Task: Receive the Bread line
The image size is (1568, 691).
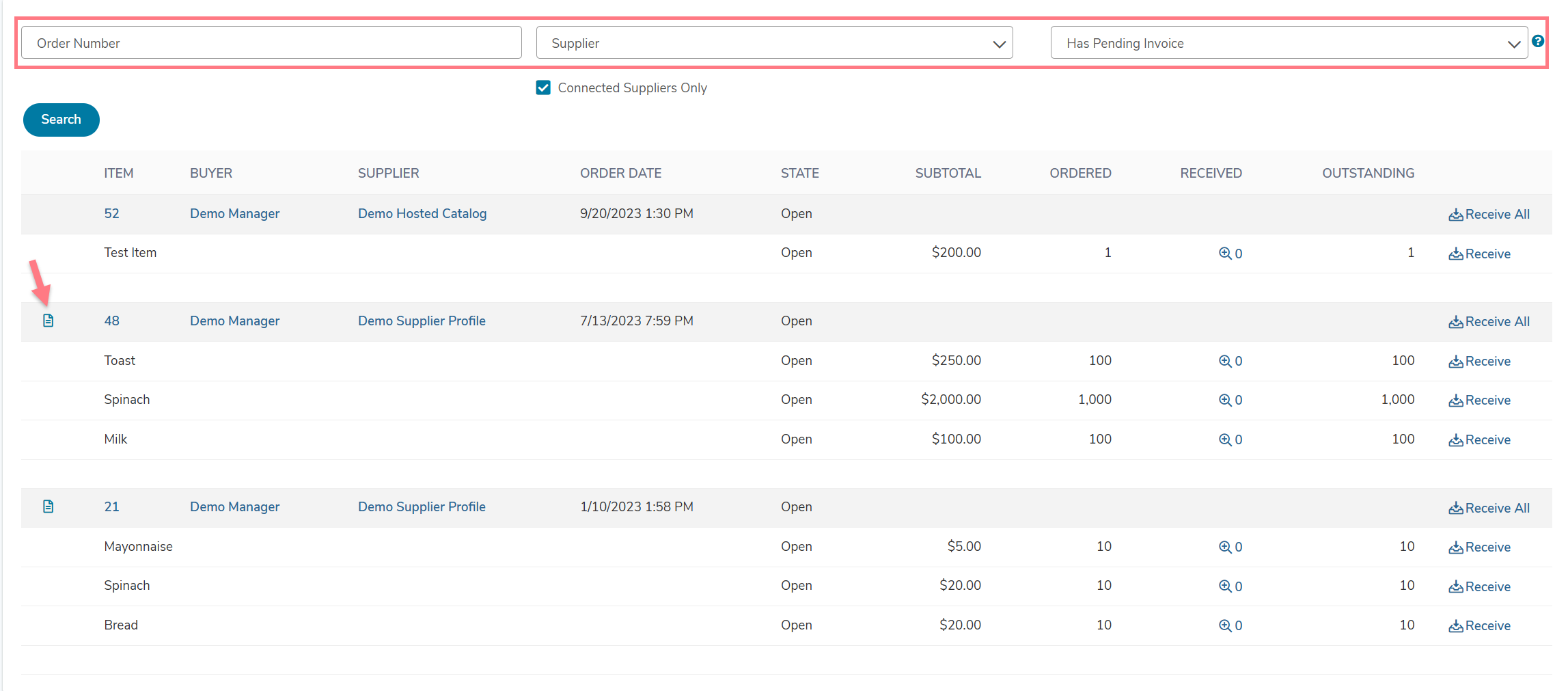Action: [x=1479, y=625]
